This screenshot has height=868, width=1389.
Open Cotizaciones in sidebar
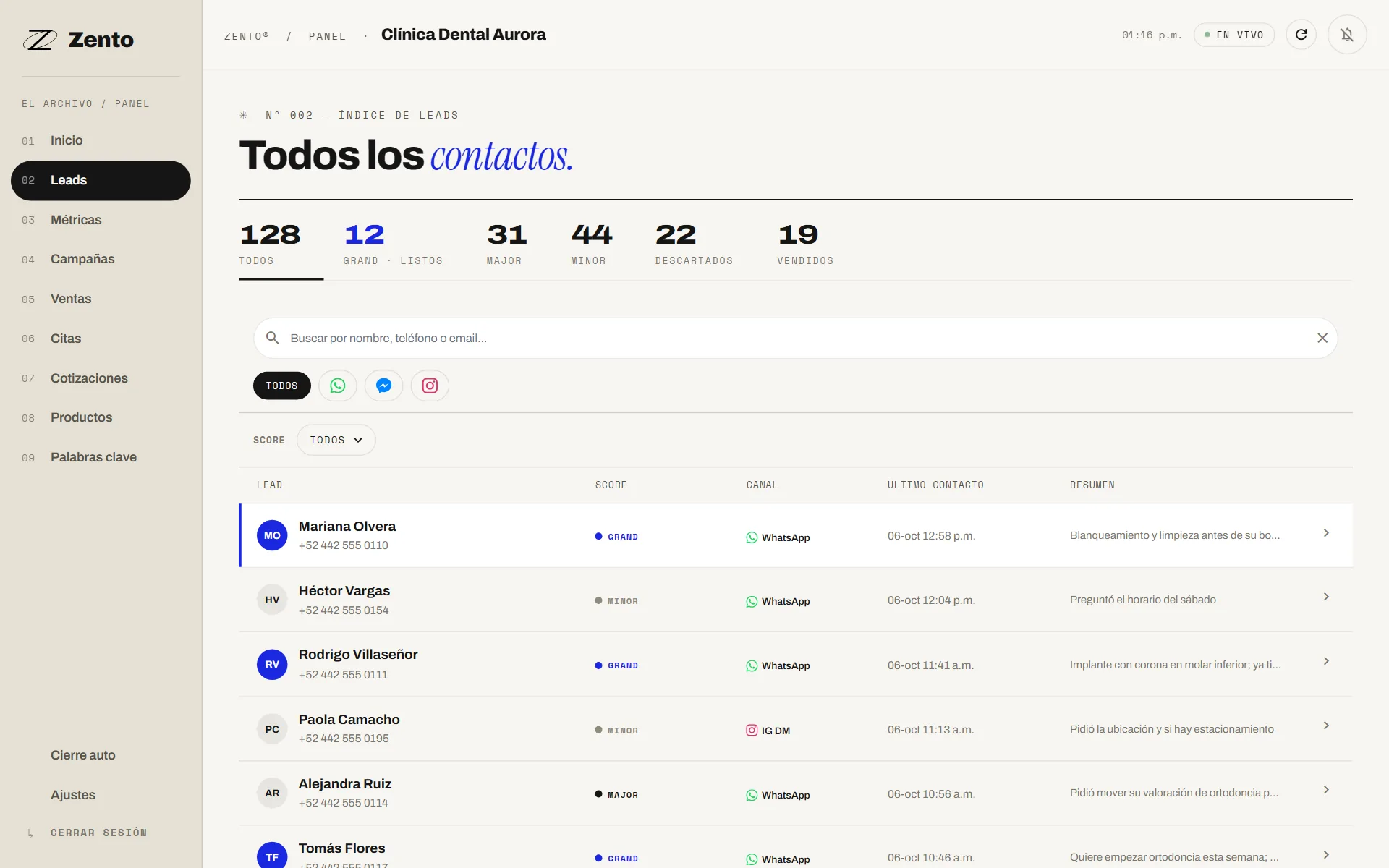tap(101, 378)
